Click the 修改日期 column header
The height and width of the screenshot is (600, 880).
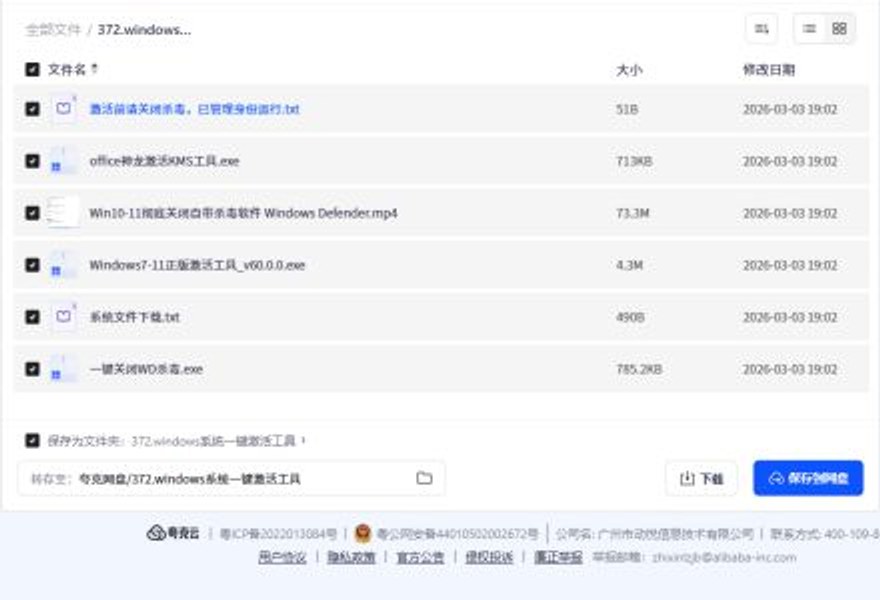769,70
